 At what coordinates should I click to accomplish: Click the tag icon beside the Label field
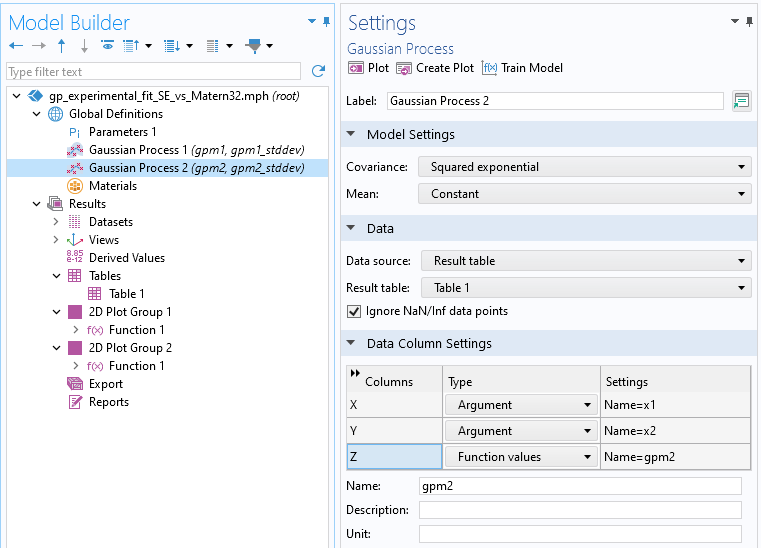pyautogui.click(x=742, y=101)
